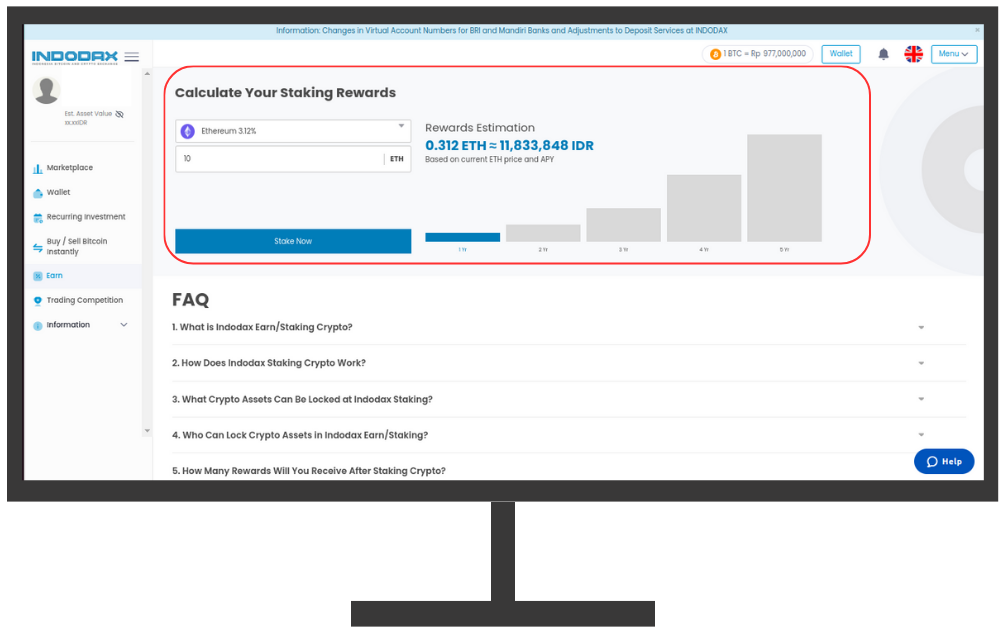
Task: Open Wallet from the sidebar menu
Action: tap(58, 192)
